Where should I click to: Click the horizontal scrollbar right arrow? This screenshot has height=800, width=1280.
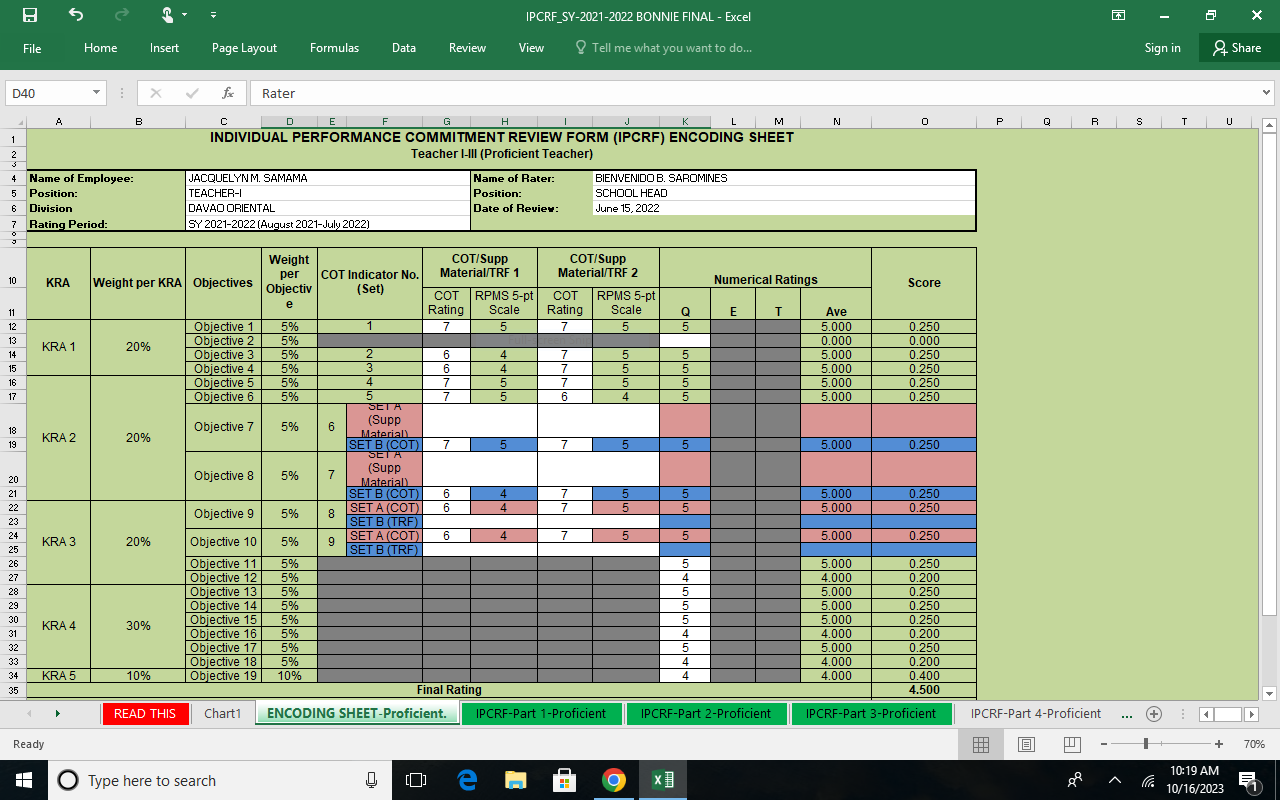point(1251,714)
